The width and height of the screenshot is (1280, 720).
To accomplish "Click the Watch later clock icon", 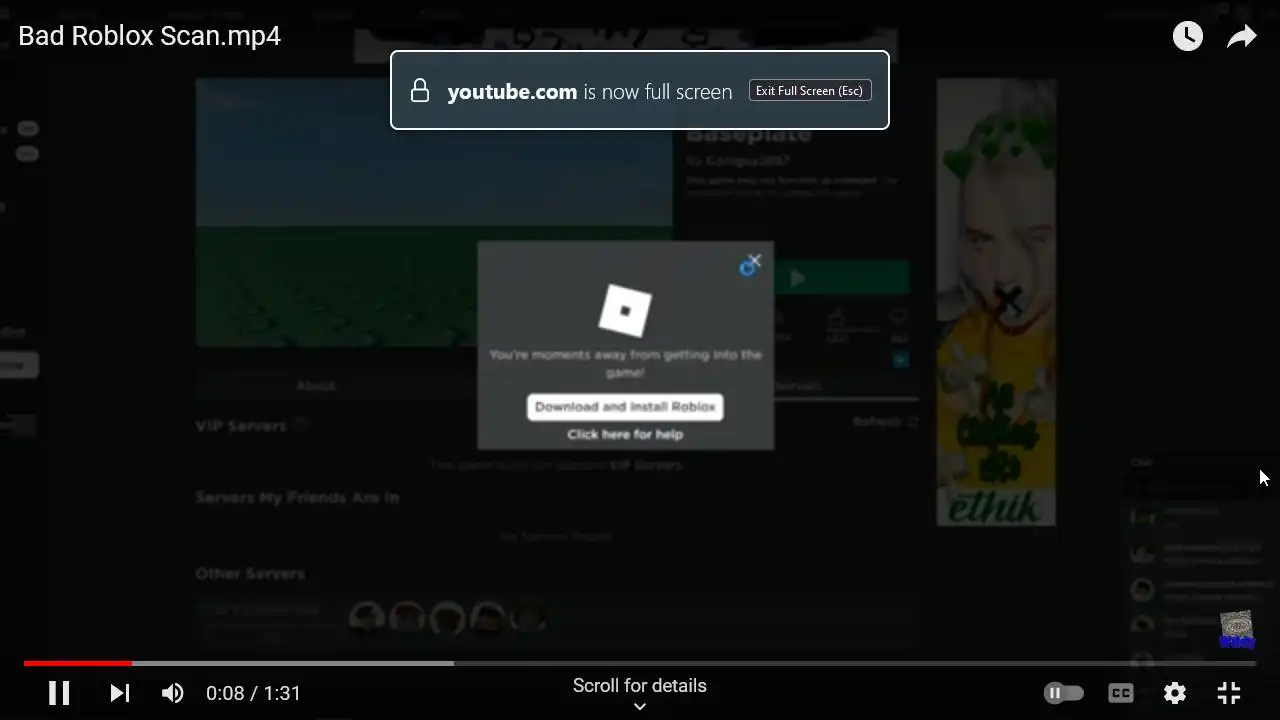I will tap(1188, 37).
